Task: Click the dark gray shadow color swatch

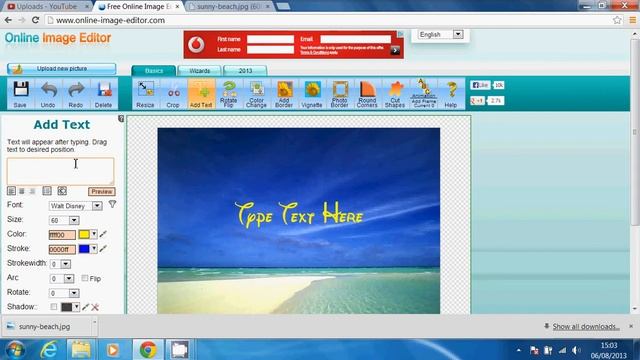Action: (x=67, y=307)
